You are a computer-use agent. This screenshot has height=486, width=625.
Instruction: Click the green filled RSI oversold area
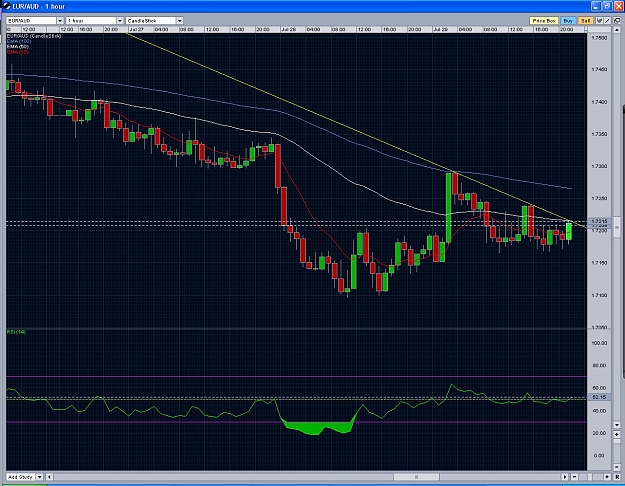(x=319, y=427)
